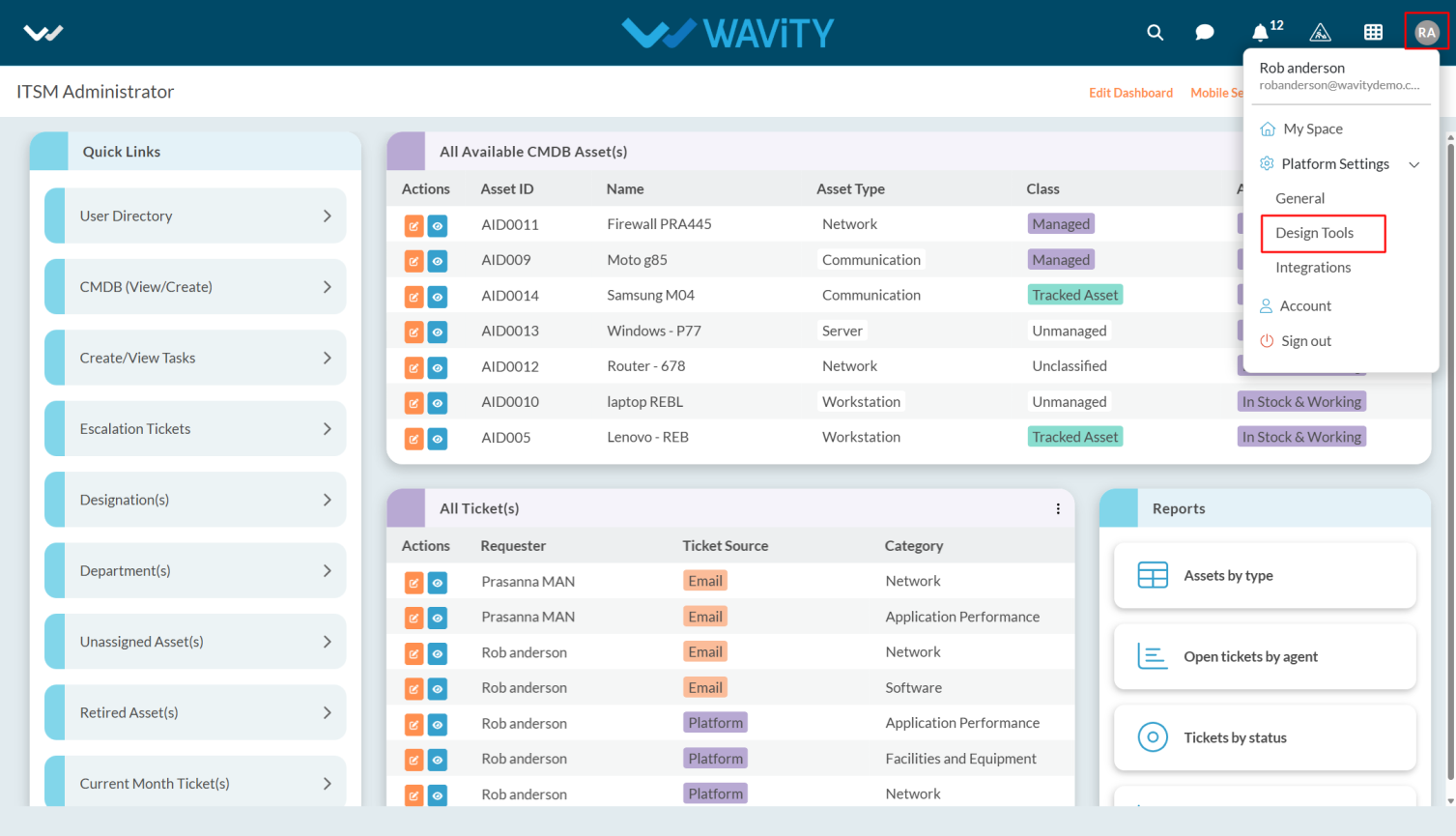The height and width of the screenshot is (836, 1456).
Task: Open the chat messages icon
Action: click(1204, 32)
